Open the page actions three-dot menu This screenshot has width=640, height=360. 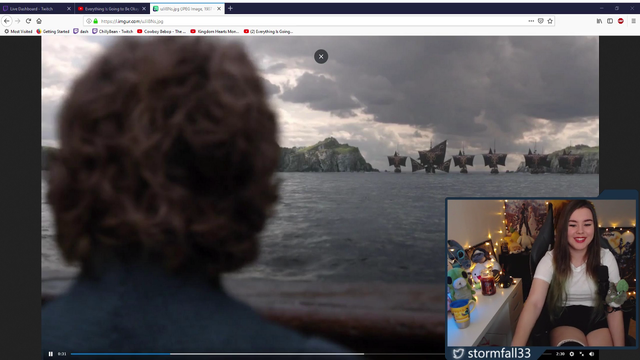(531, 21)
